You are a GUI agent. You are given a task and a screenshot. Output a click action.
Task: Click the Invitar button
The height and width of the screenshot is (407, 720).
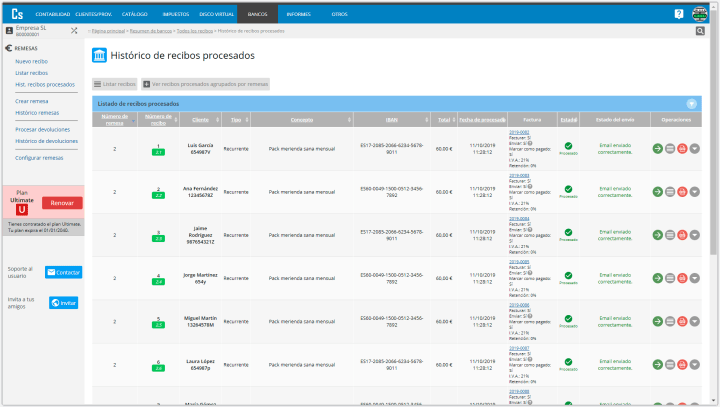click(63, 303)
